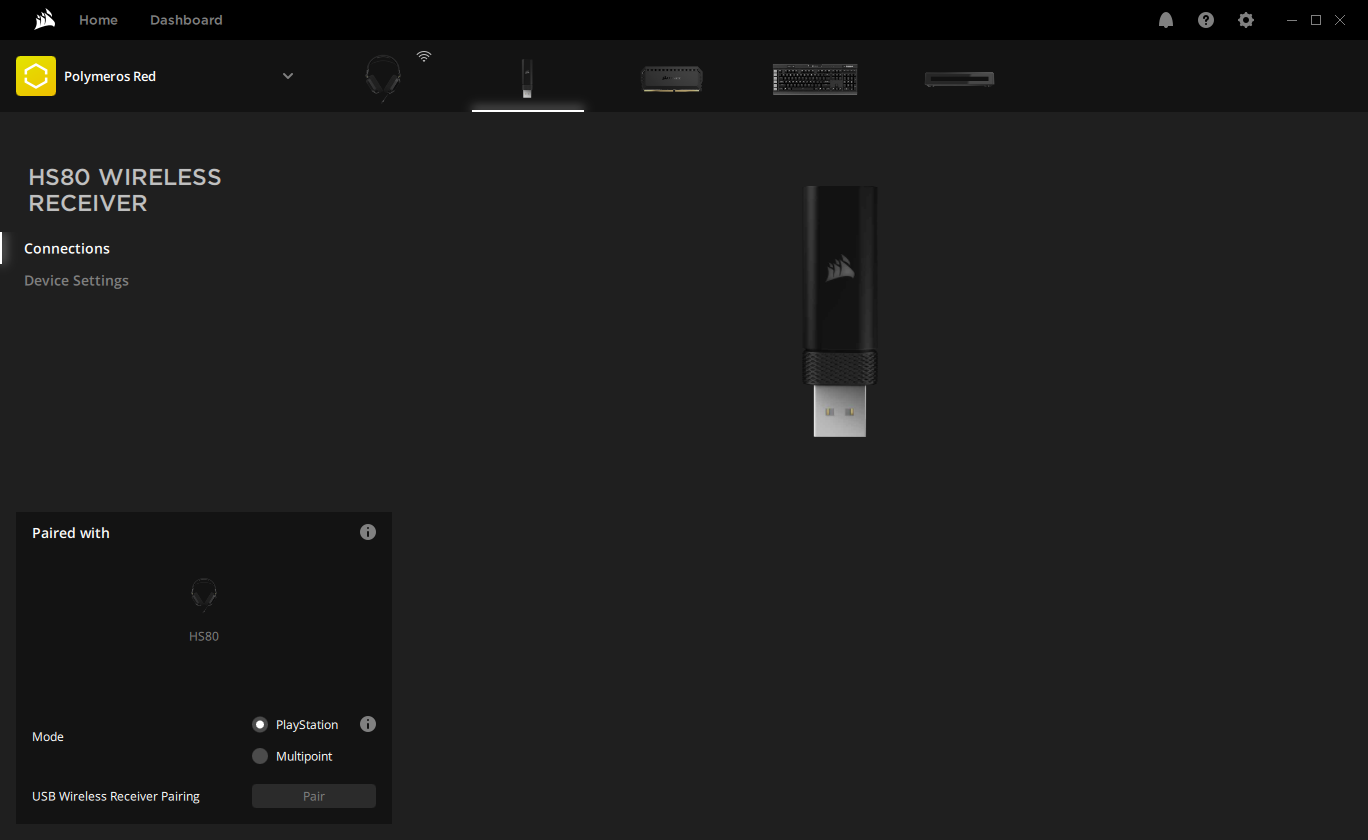Open the help question mark icon
The height and width of the screenshot is (840, 1368).
1206,20
